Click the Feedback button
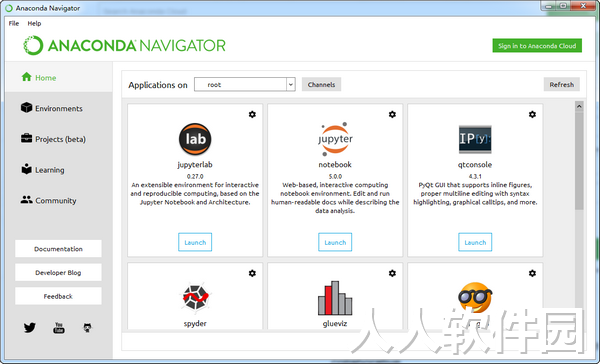 tap(58, 296)
